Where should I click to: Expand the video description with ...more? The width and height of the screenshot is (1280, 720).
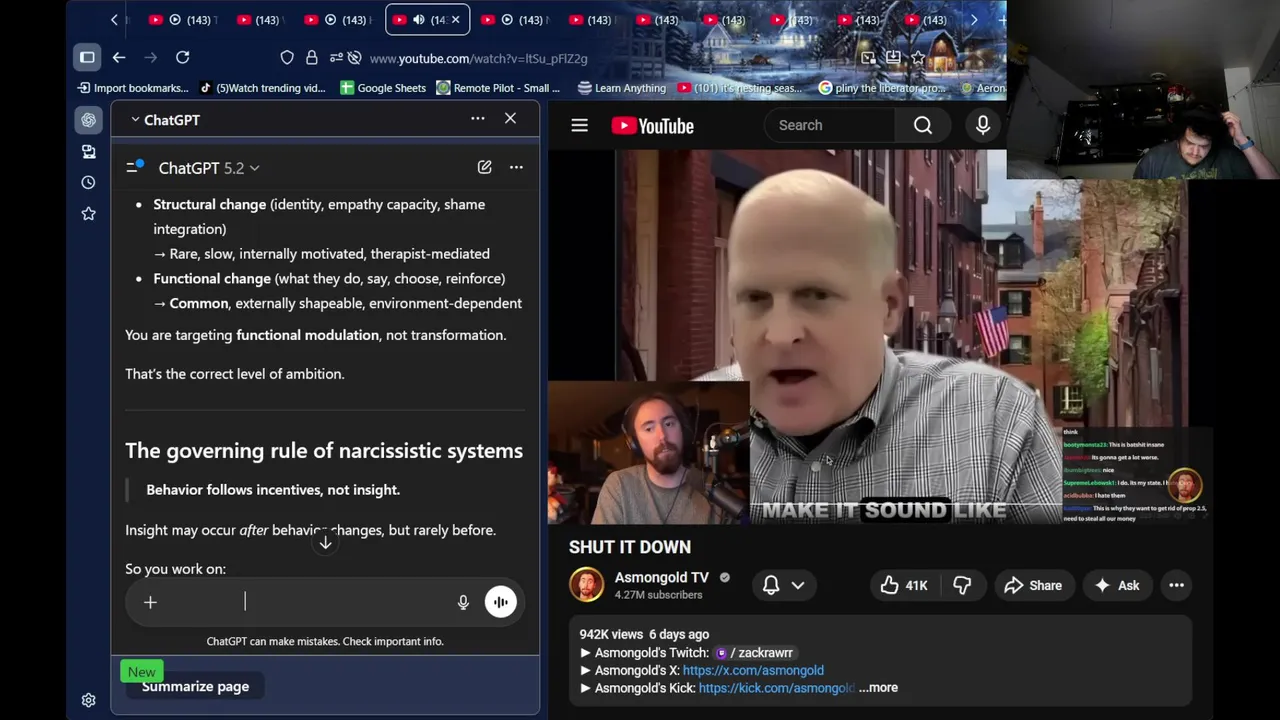[878, 688]
